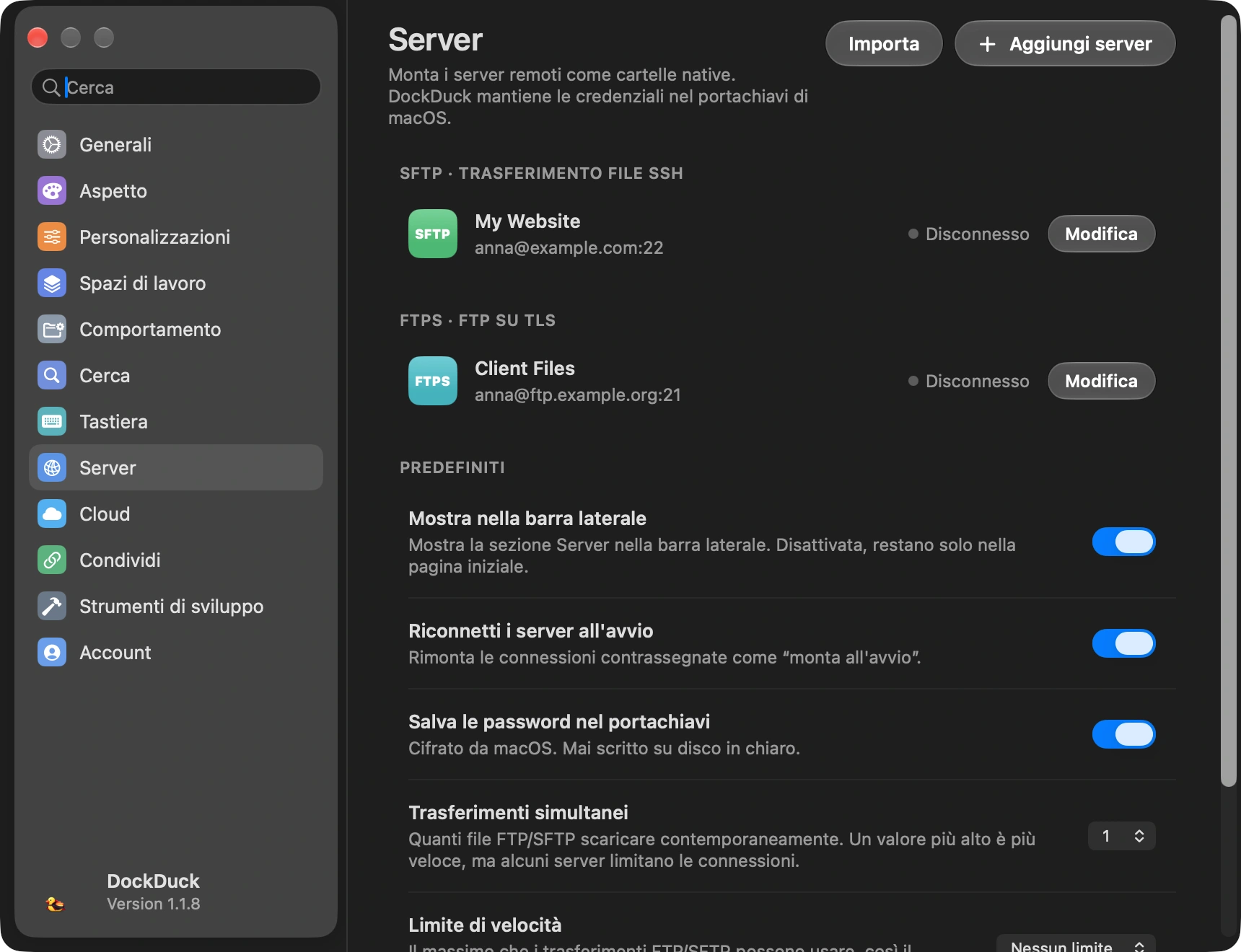Image resolution: width=1241 pixels, height=952 pixels.
Task: Open Personalizzazioni sliders icon
Action: pos(52,237)
